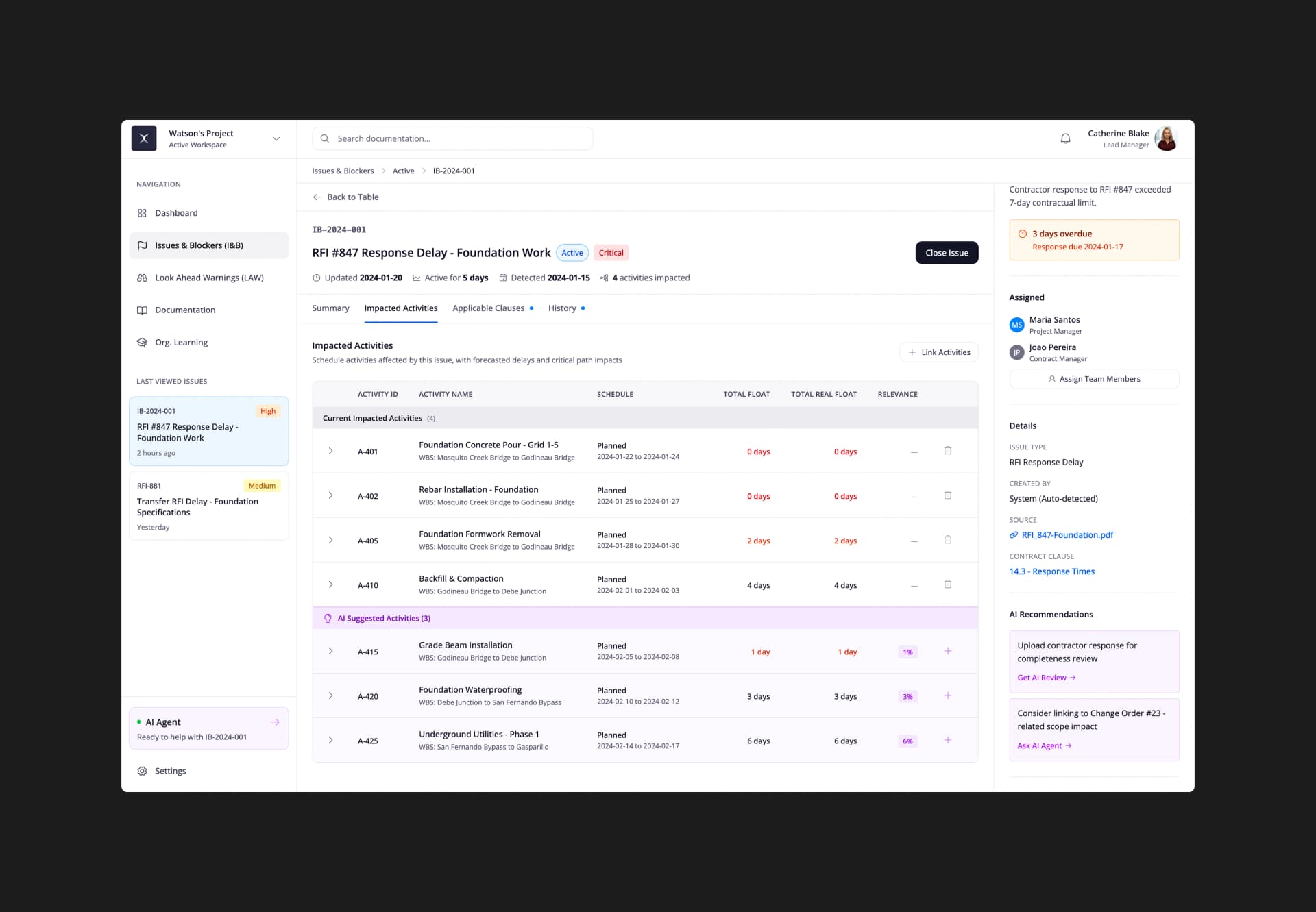Go to Look Ahead Warnings (LAW)

[208, 278]
